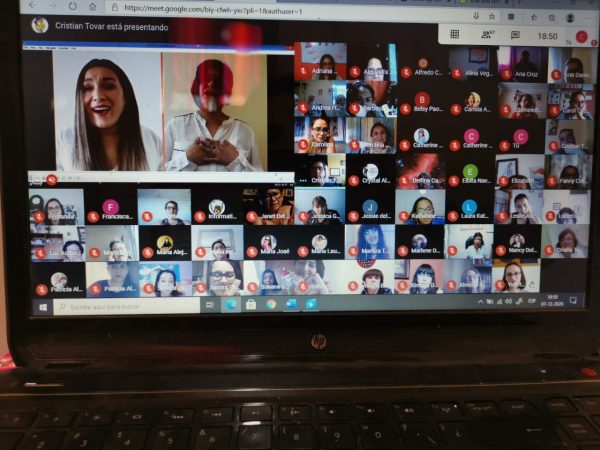Click the browser home icon
Image resolution: width=600 pixels, height=450 pixels.
coord(92,6)
